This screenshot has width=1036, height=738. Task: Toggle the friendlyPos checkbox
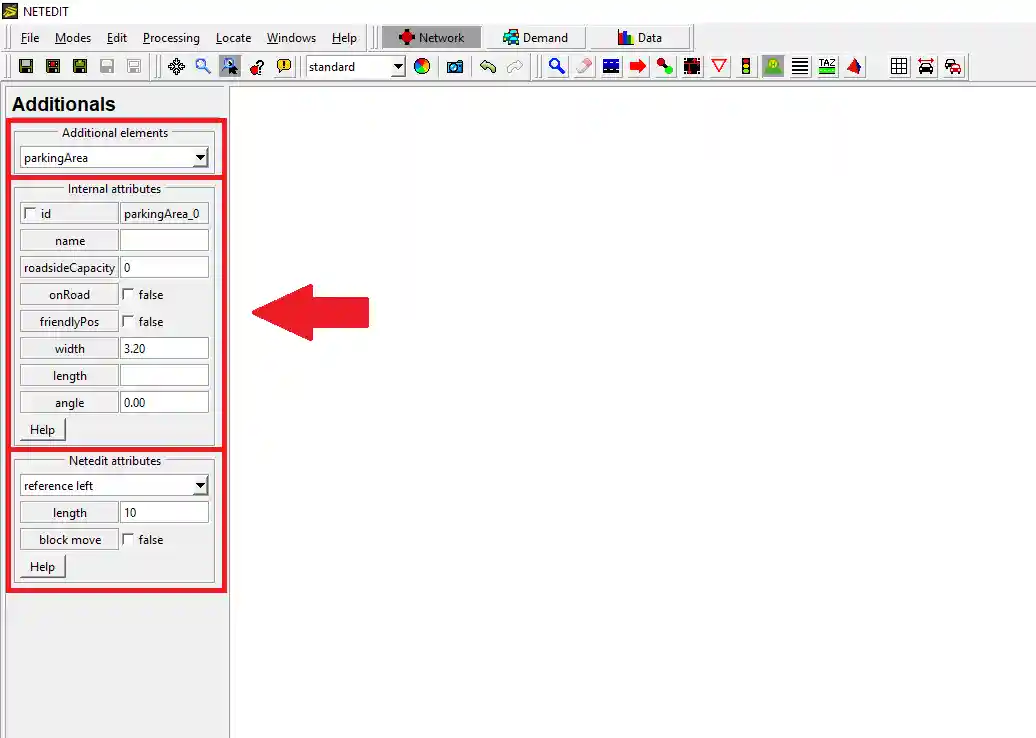[x=128, y=321]
